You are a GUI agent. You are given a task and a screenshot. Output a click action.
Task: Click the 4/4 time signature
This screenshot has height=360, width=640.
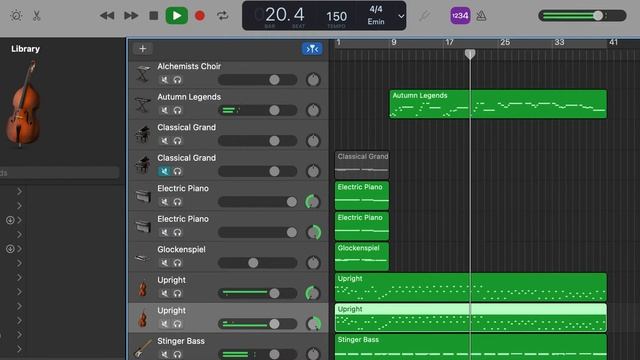(x=376, y=9)
